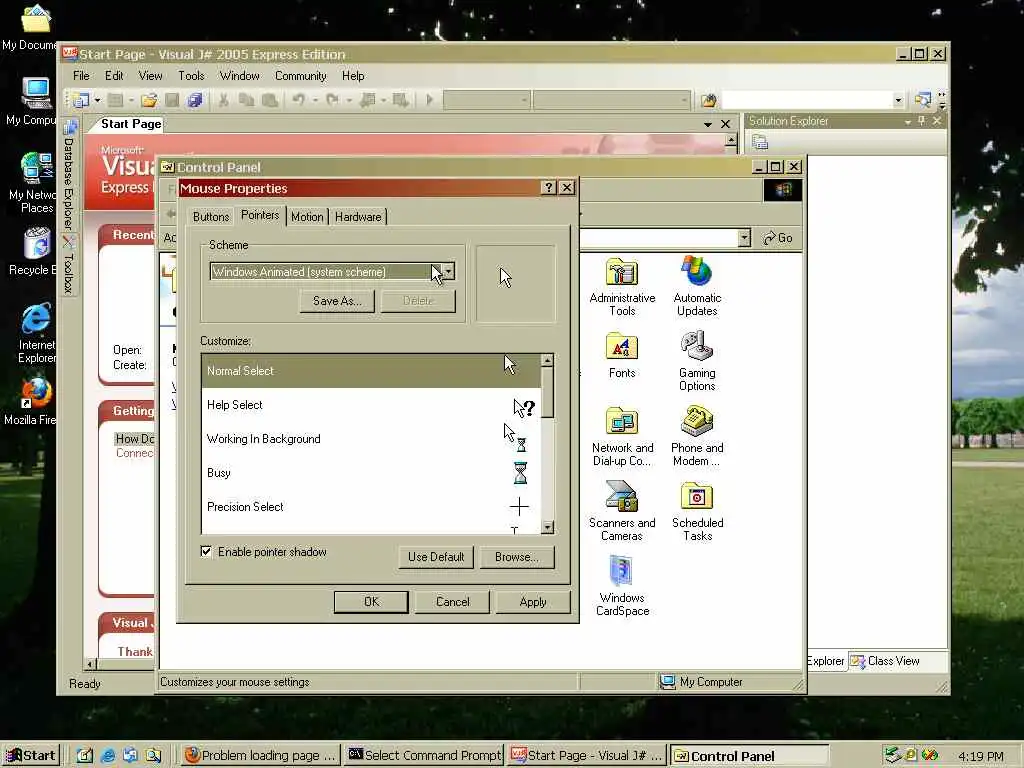This screenshot has width=1024, height=768.
Task: Click the Internet Explorer quick launch icon
Action: [108, 756]
